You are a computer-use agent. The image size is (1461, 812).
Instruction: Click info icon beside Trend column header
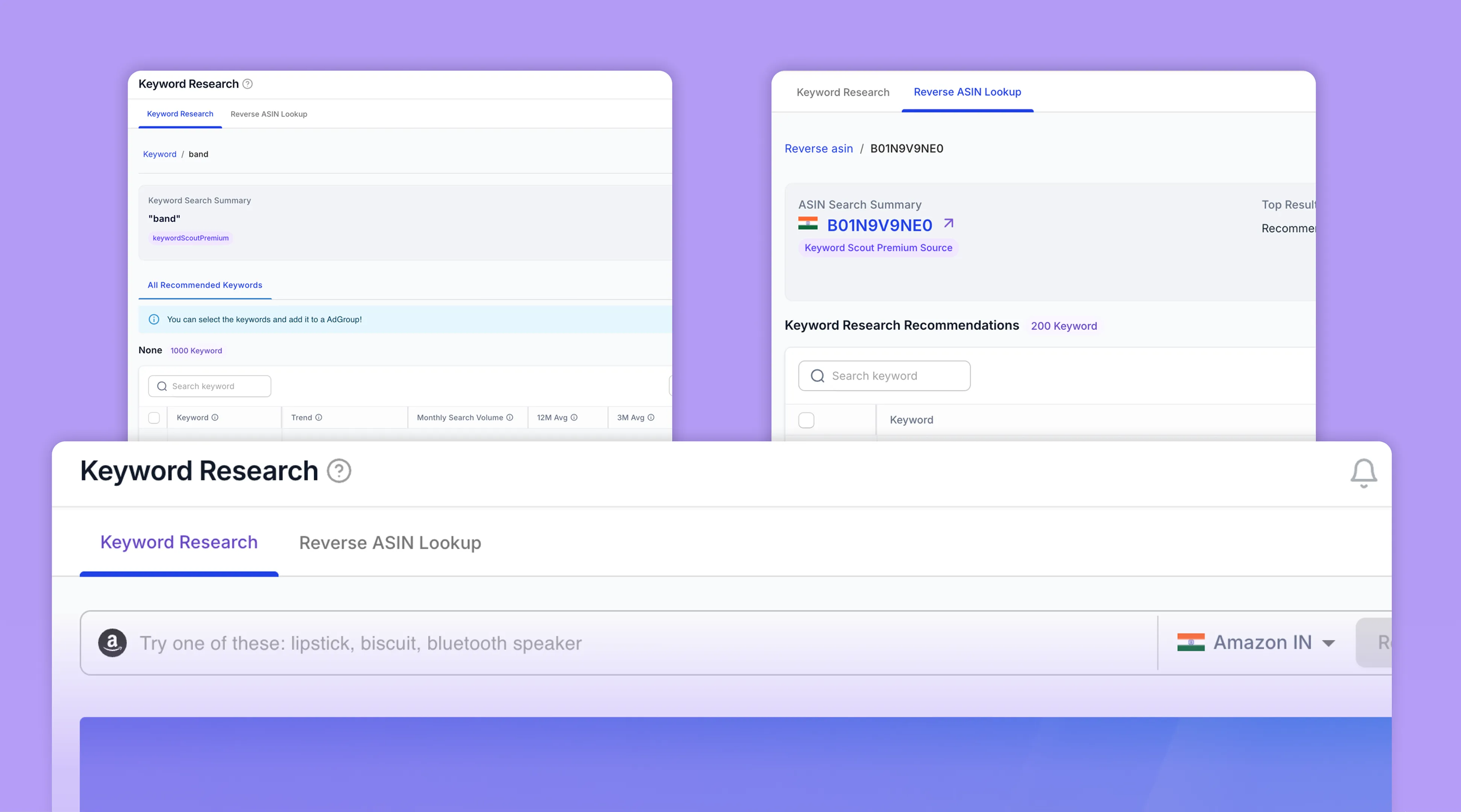(x=319, y=417)
